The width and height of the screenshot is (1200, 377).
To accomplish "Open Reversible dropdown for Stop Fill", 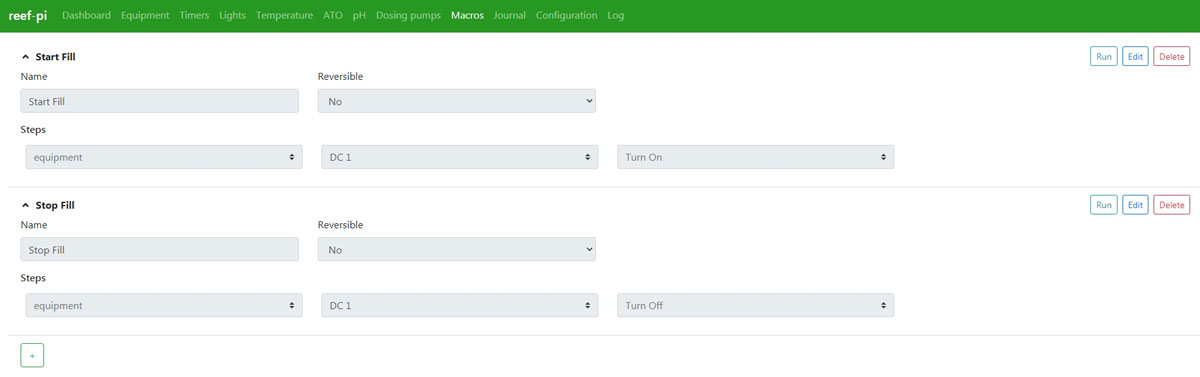I will click(x=457, y=249).
